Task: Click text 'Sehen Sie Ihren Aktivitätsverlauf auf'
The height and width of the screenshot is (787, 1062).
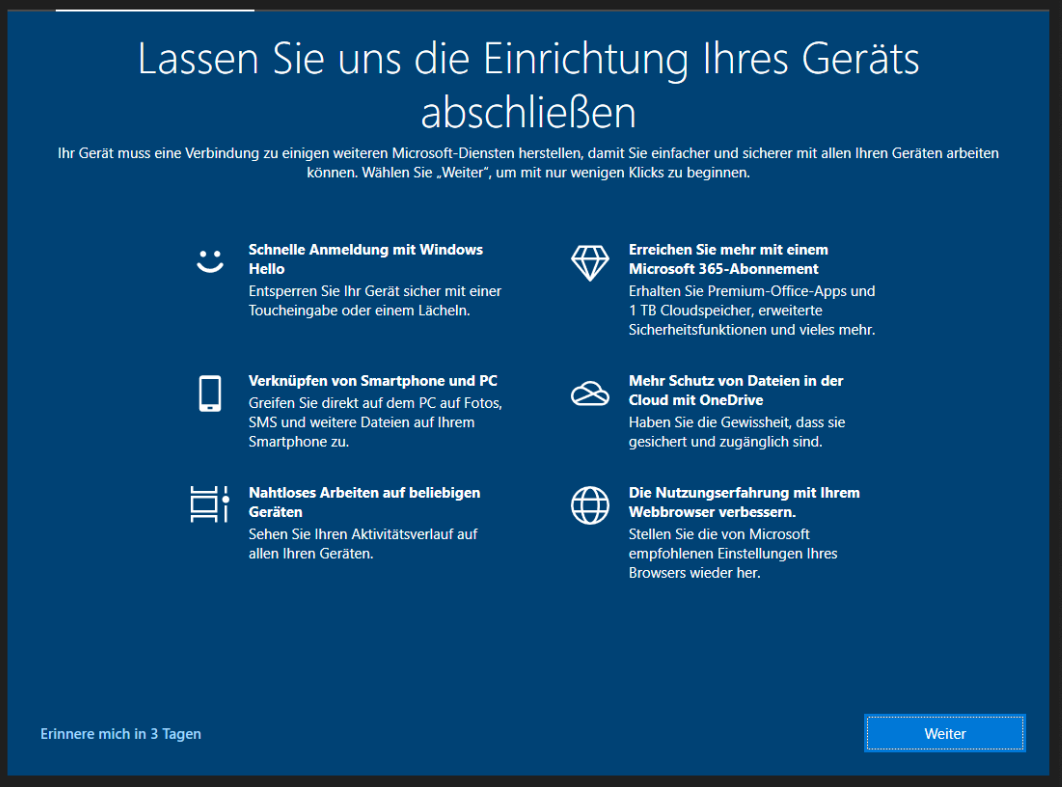Action: [x=363, y=543]
